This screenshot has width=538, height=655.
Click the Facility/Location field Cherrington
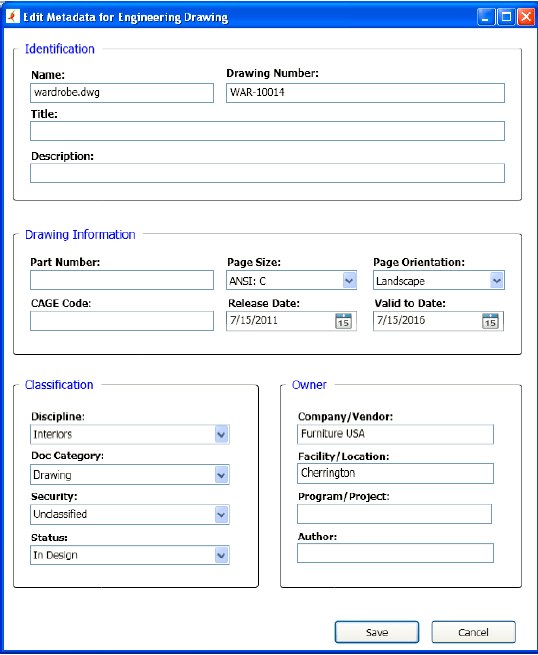tap(396, 473)
